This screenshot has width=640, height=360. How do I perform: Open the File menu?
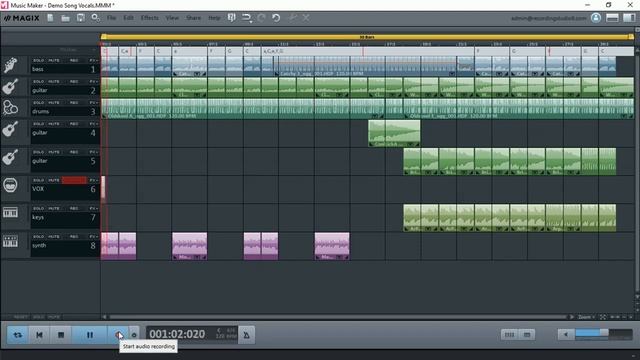coord(111,18)
